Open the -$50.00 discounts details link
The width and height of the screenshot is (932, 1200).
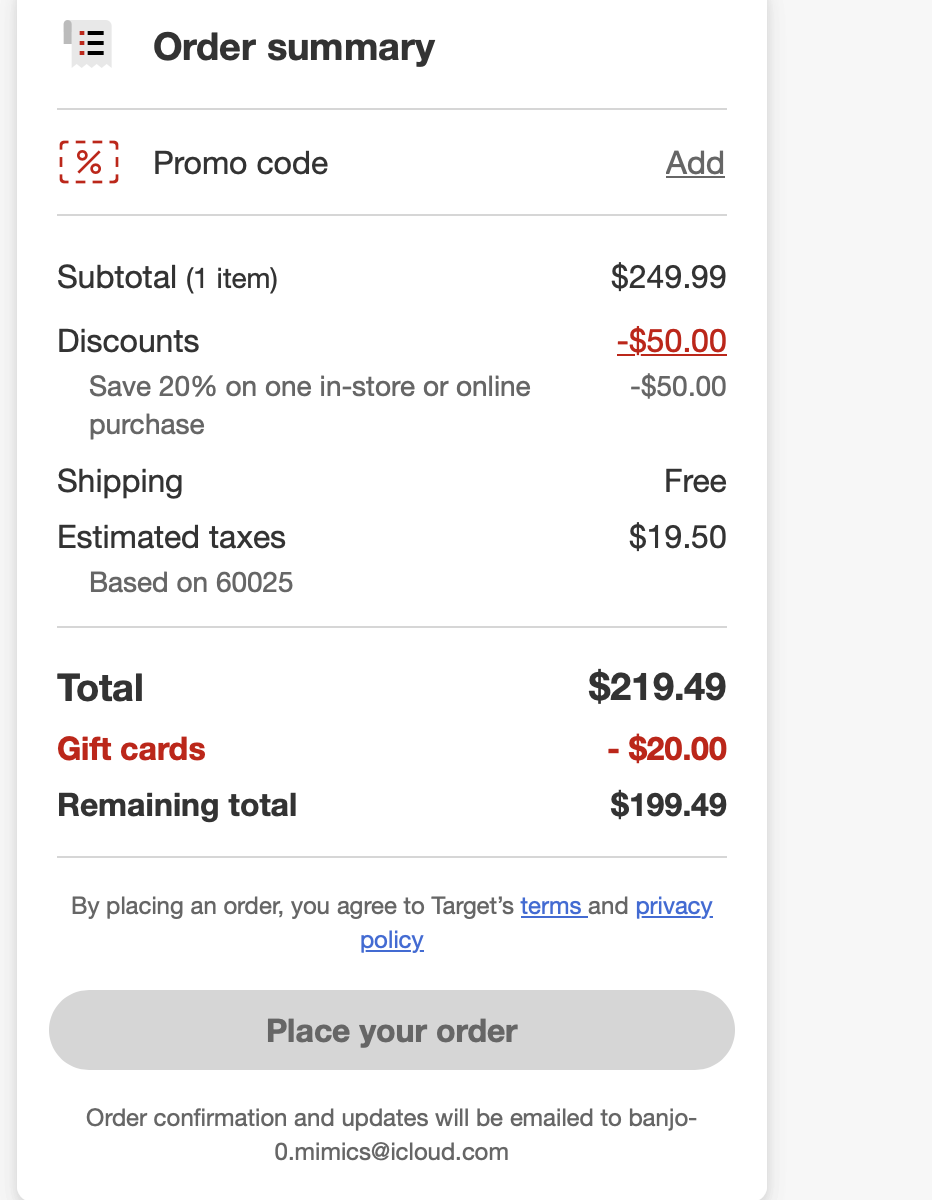[x=671, y=341]
